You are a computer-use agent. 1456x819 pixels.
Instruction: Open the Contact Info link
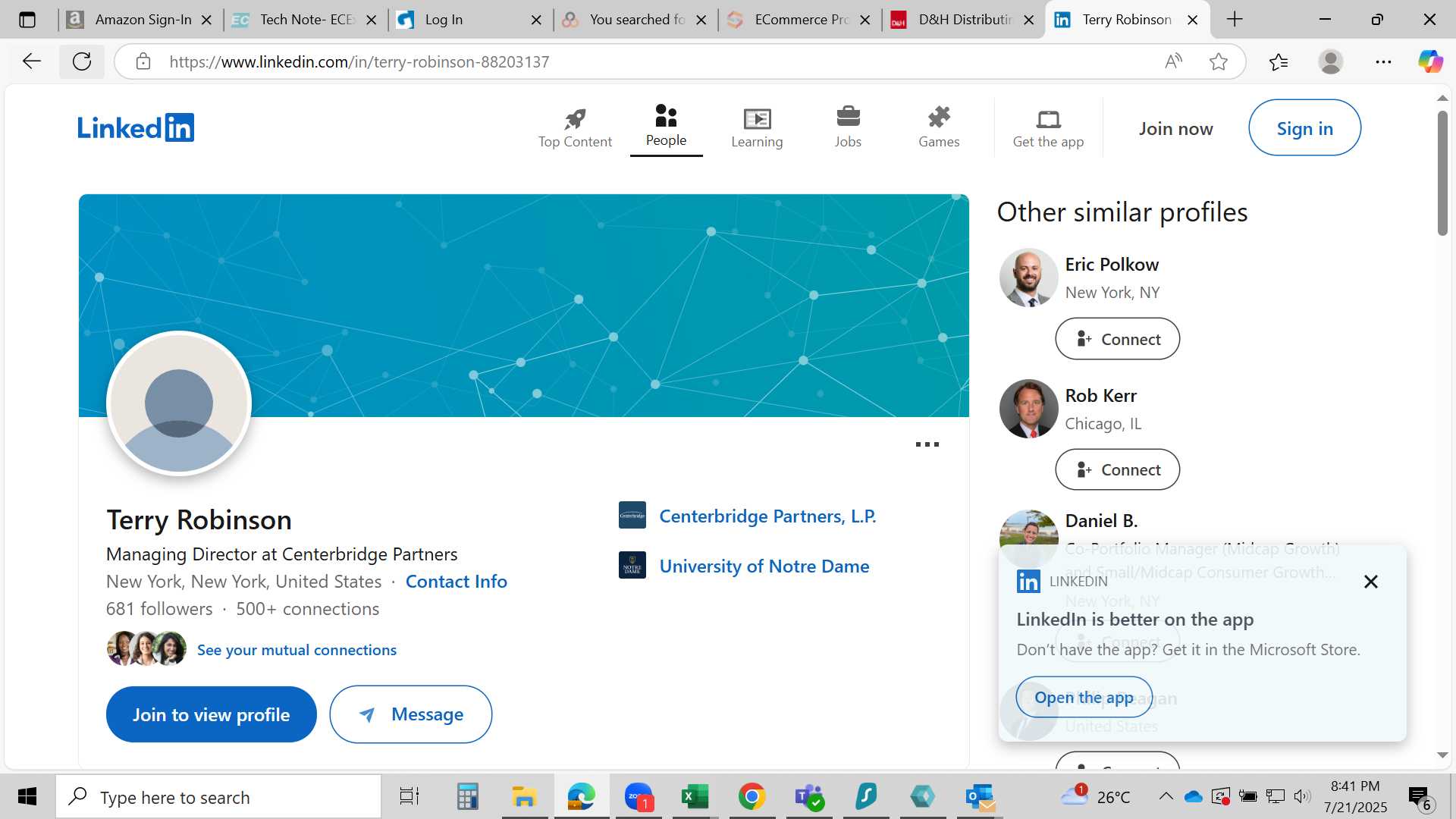[x=457, y=581]
